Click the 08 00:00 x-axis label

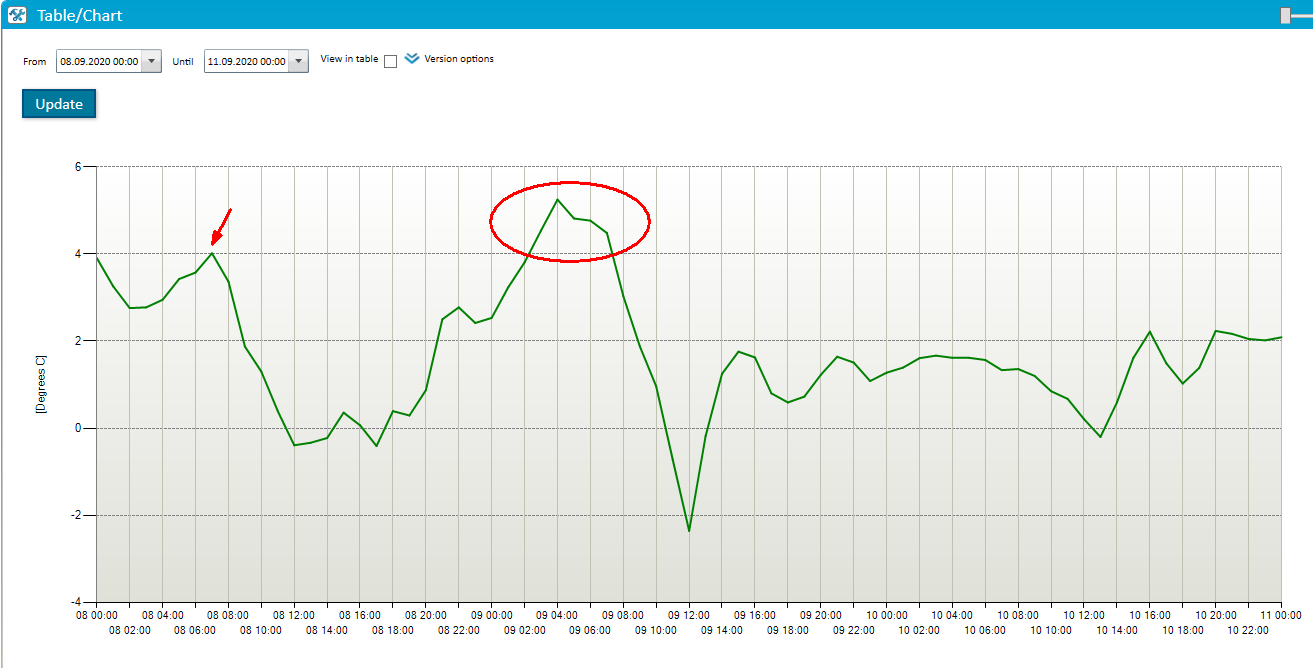point(97,615)
